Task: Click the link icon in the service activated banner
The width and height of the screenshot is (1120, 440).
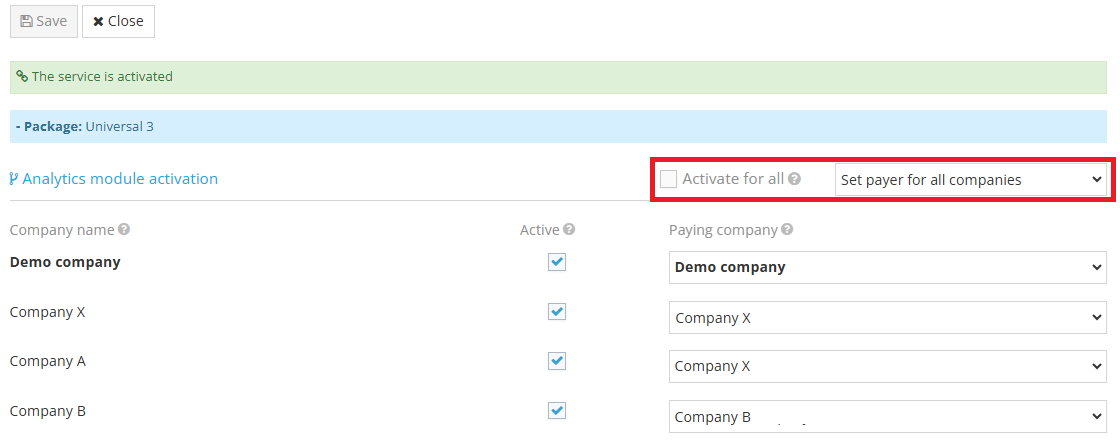Action: 22,77
